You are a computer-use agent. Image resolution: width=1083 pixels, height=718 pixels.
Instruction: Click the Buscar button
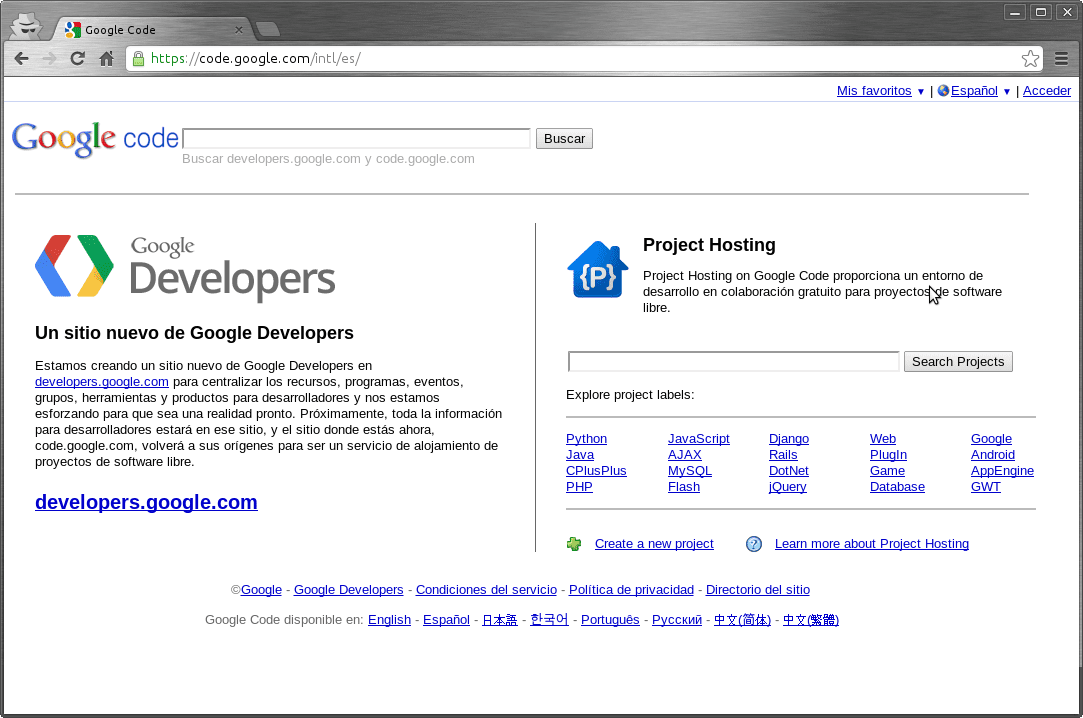pyautogui.click(x=564, y=139)
